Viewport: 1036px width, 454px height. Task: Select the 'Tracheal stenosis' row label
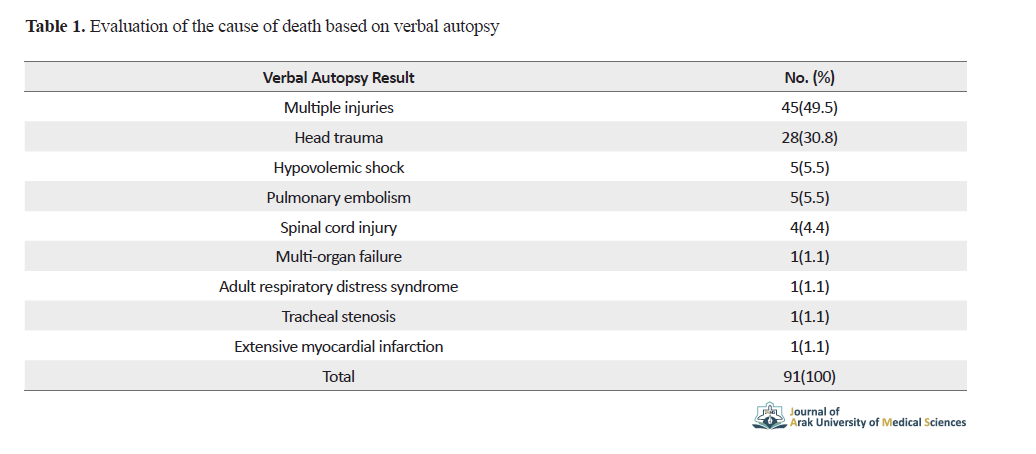338,317
